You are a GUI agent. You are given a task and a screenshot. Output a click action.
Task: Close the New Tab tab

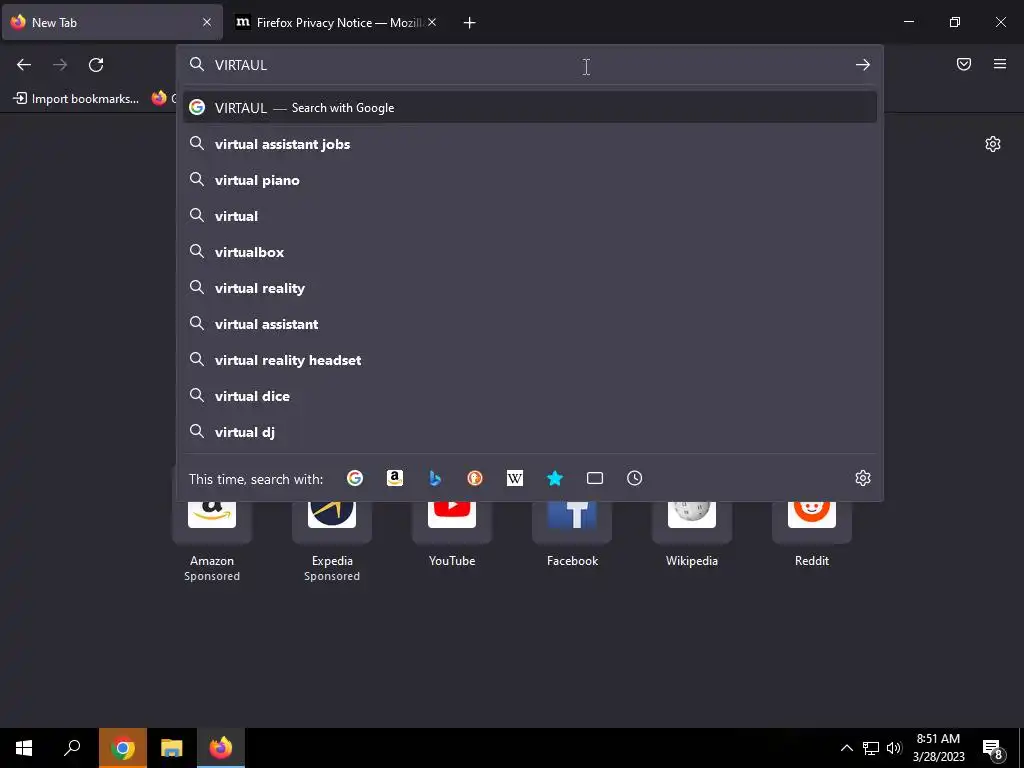206,22
